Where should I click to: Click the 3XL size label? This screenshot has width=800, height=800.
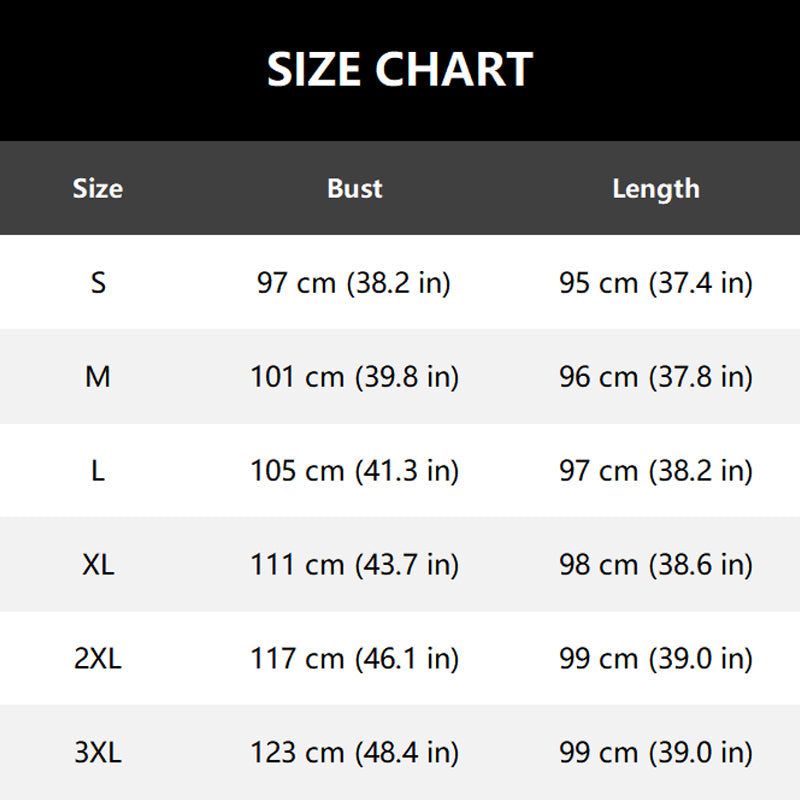[98, 753]
